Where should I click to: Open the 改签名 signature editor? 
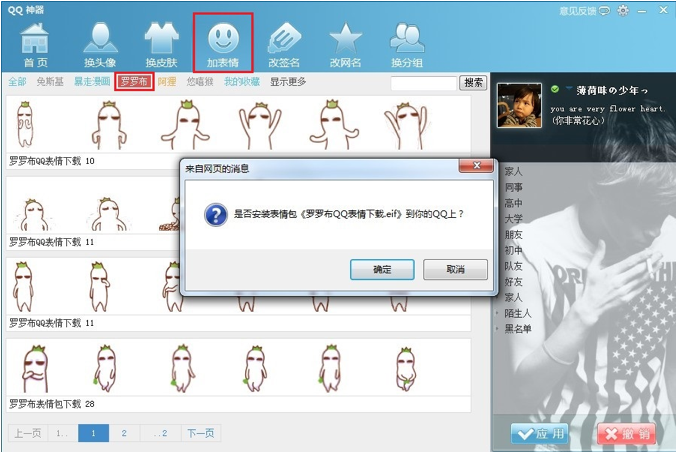coord(284,45)
